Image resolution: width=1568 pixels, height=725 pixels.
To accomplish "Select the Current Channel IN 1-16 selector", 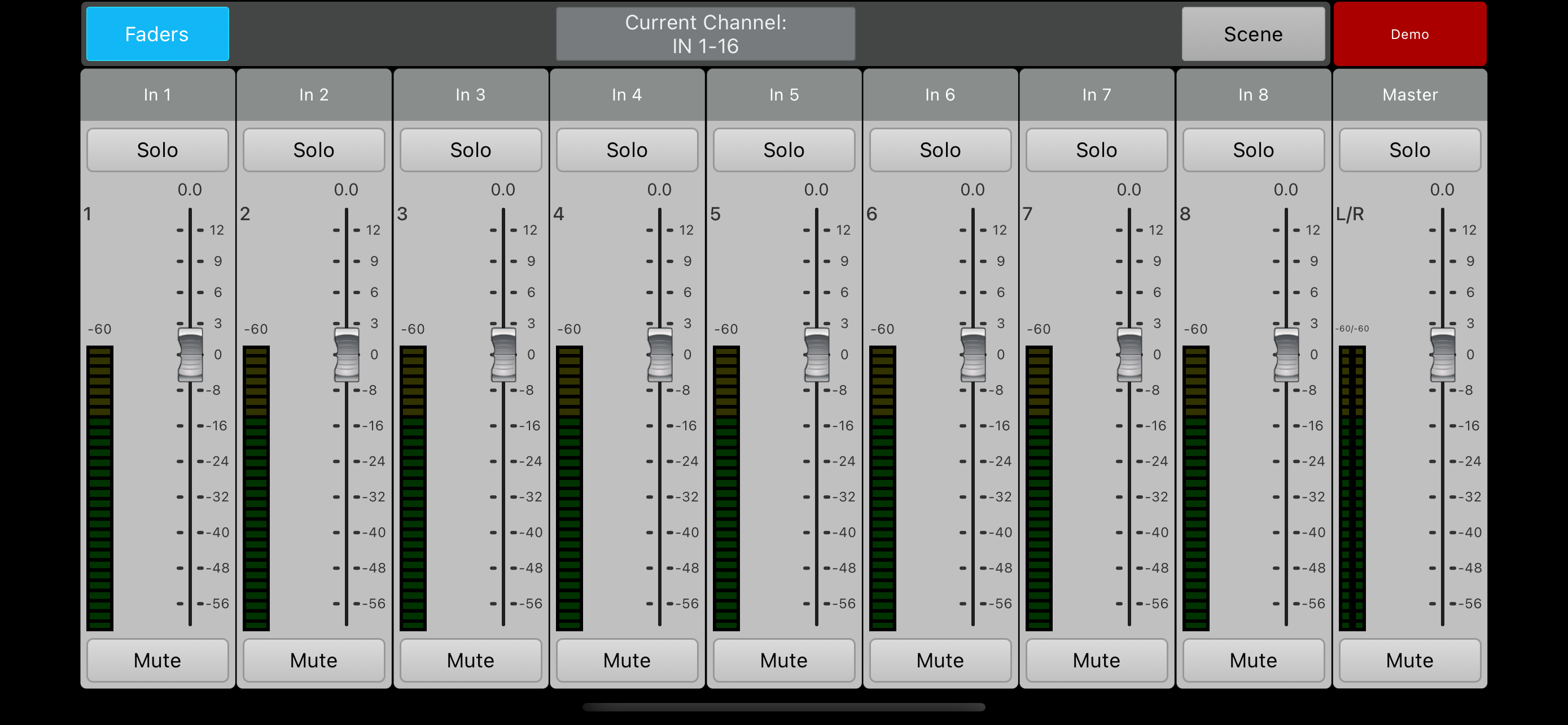I will [x=706, y=34].
